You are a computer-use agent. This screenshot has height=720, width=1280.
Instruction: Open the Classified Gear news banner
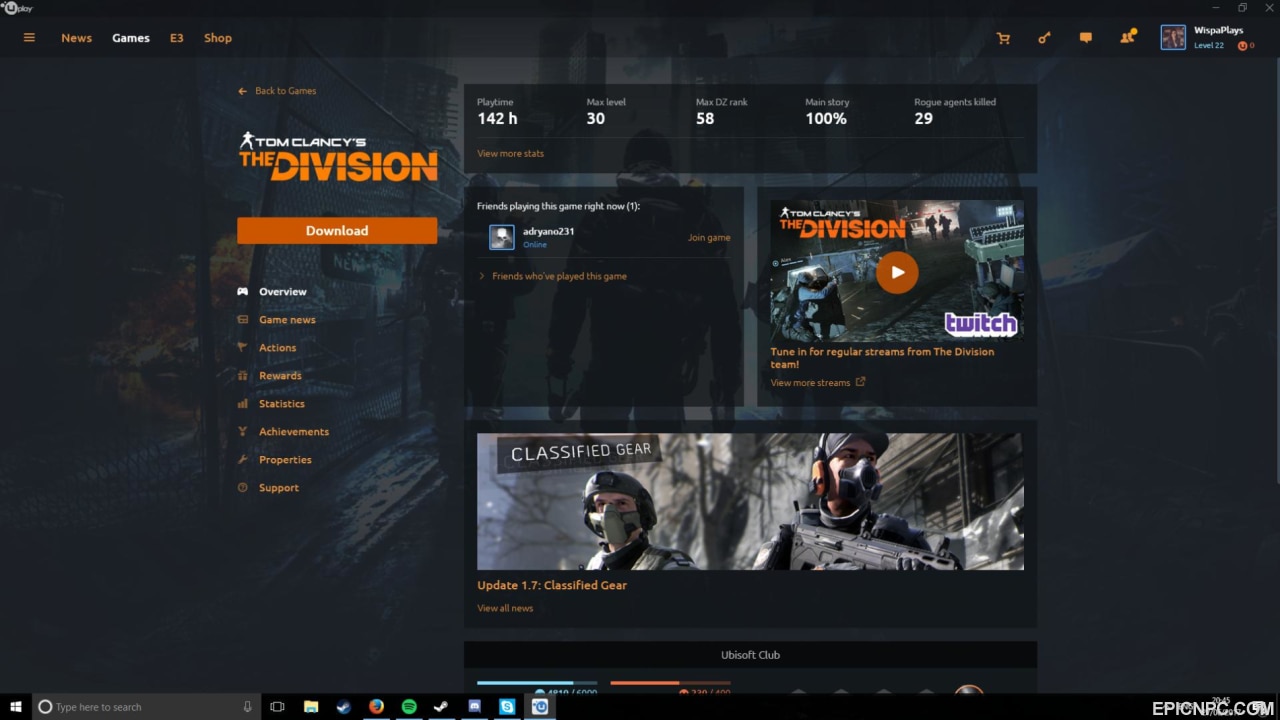(x=750, y=501)
